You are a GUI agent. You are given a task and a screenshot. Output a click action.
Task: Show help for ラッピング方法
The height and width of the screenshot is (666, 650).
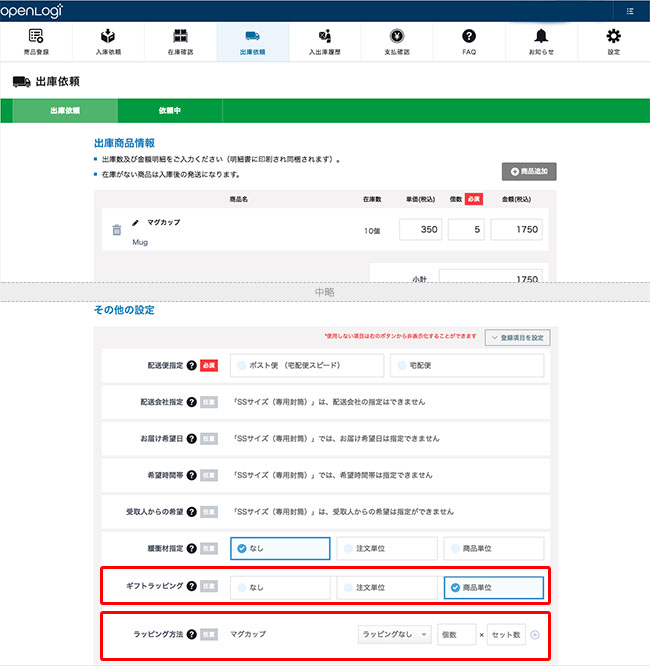click(x=192, y=634)
